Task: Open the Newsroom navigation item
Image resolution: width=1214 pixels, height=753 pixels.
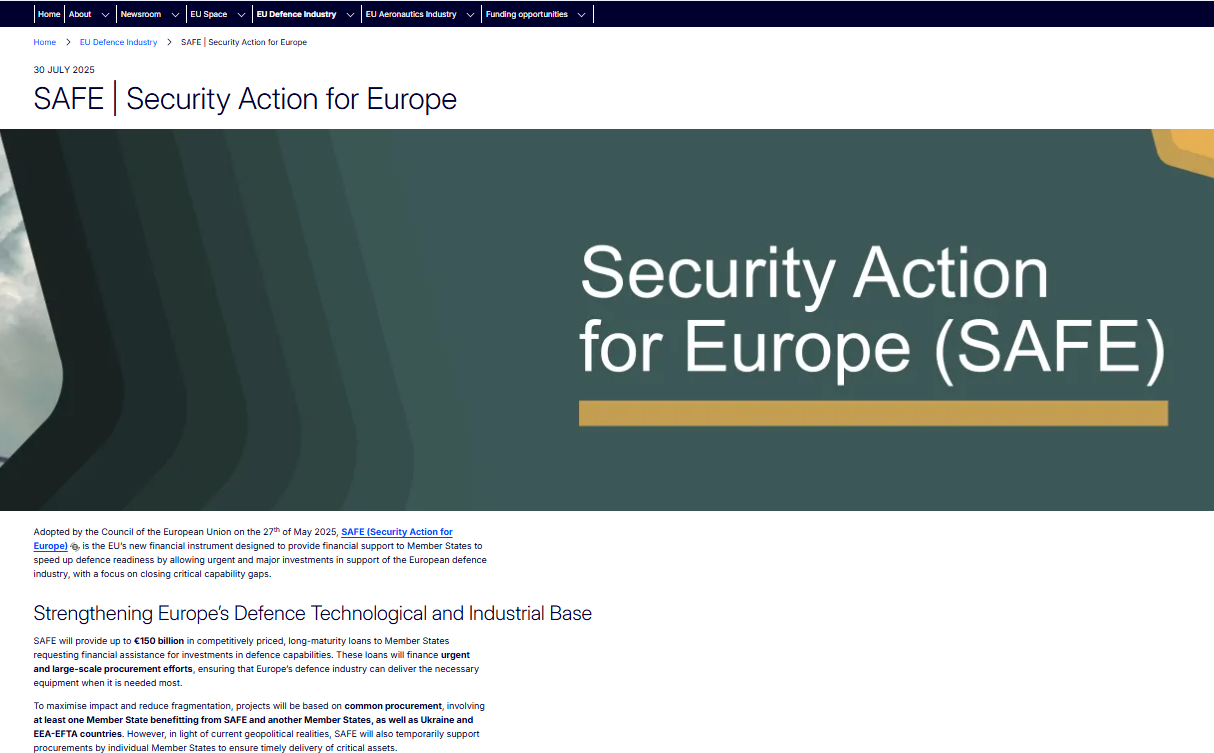Action: pyautogui.click(x=141, y=14)
